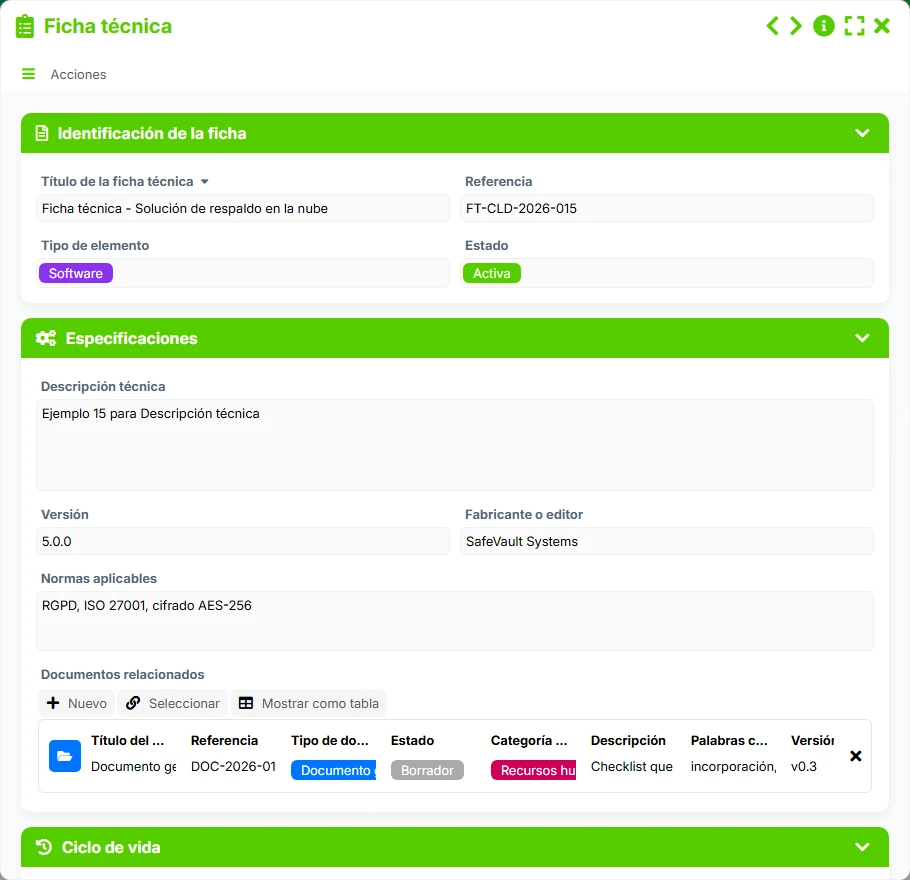Edit the Referencia field FT-CLD-2026-015
The width and height of the screenshot is (910, 880).
666,208
